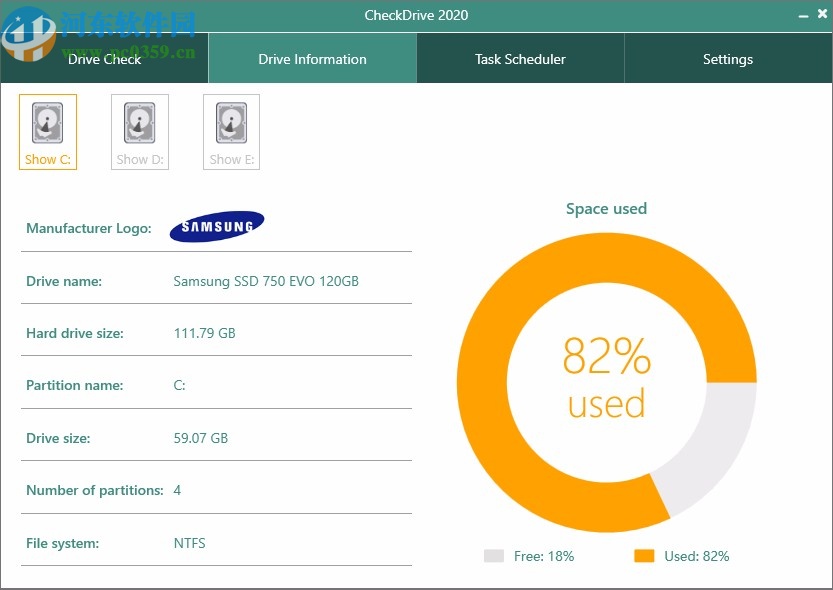This screenshot has height=590, width=833.
Task: Open the Settings tab
Action: 727,59
